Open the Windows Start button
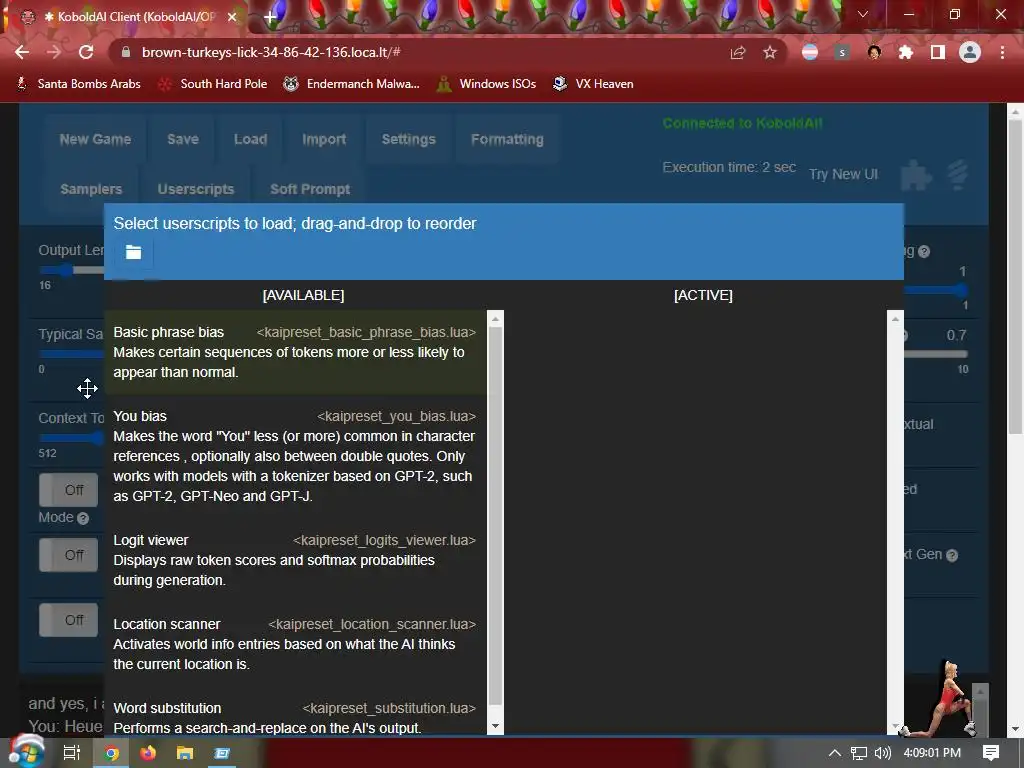 point(25,751)
